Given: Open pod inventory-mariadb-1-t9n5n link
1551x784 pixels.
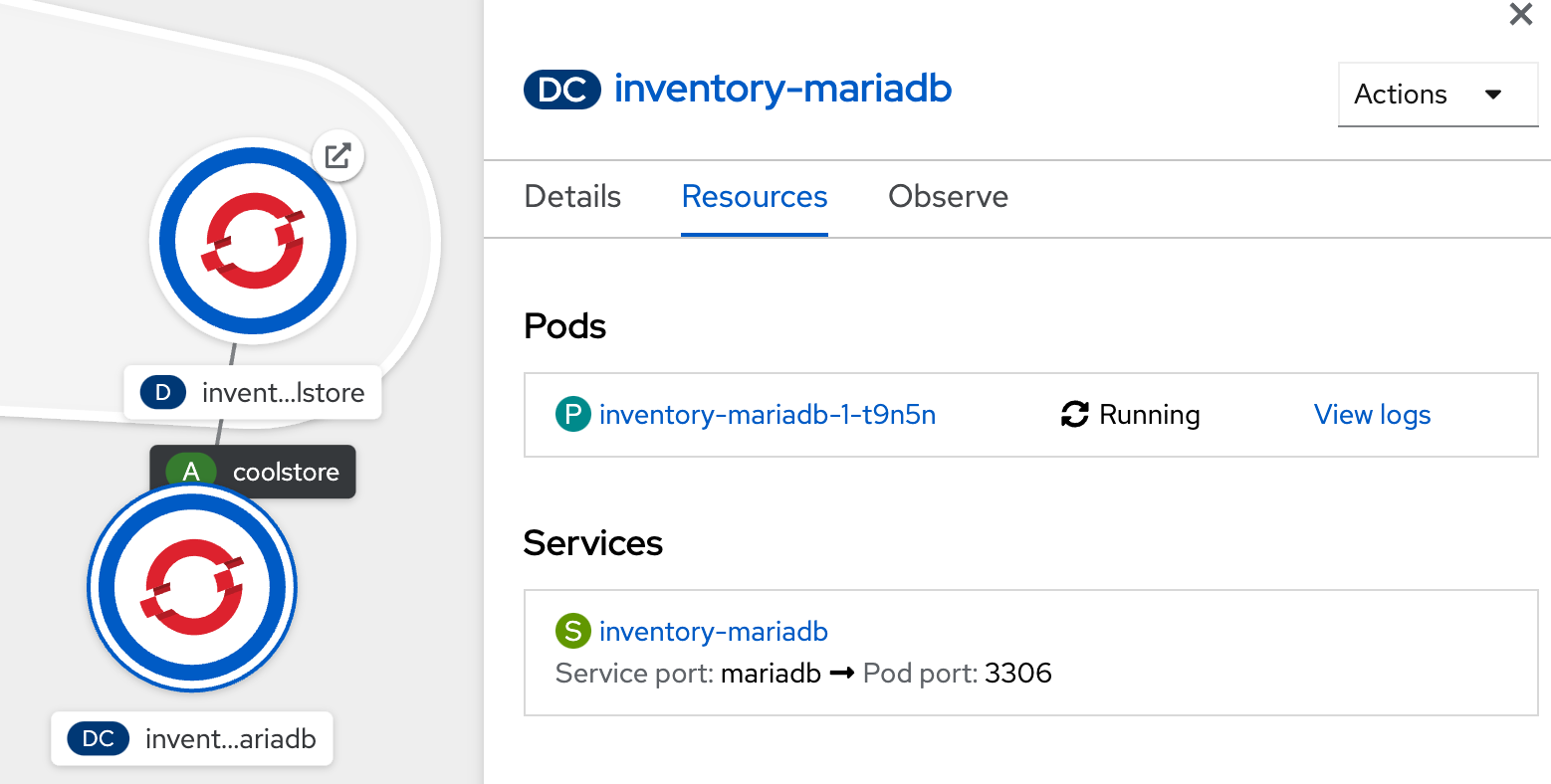Looking at the screenshot, I should tap(768, 415).
